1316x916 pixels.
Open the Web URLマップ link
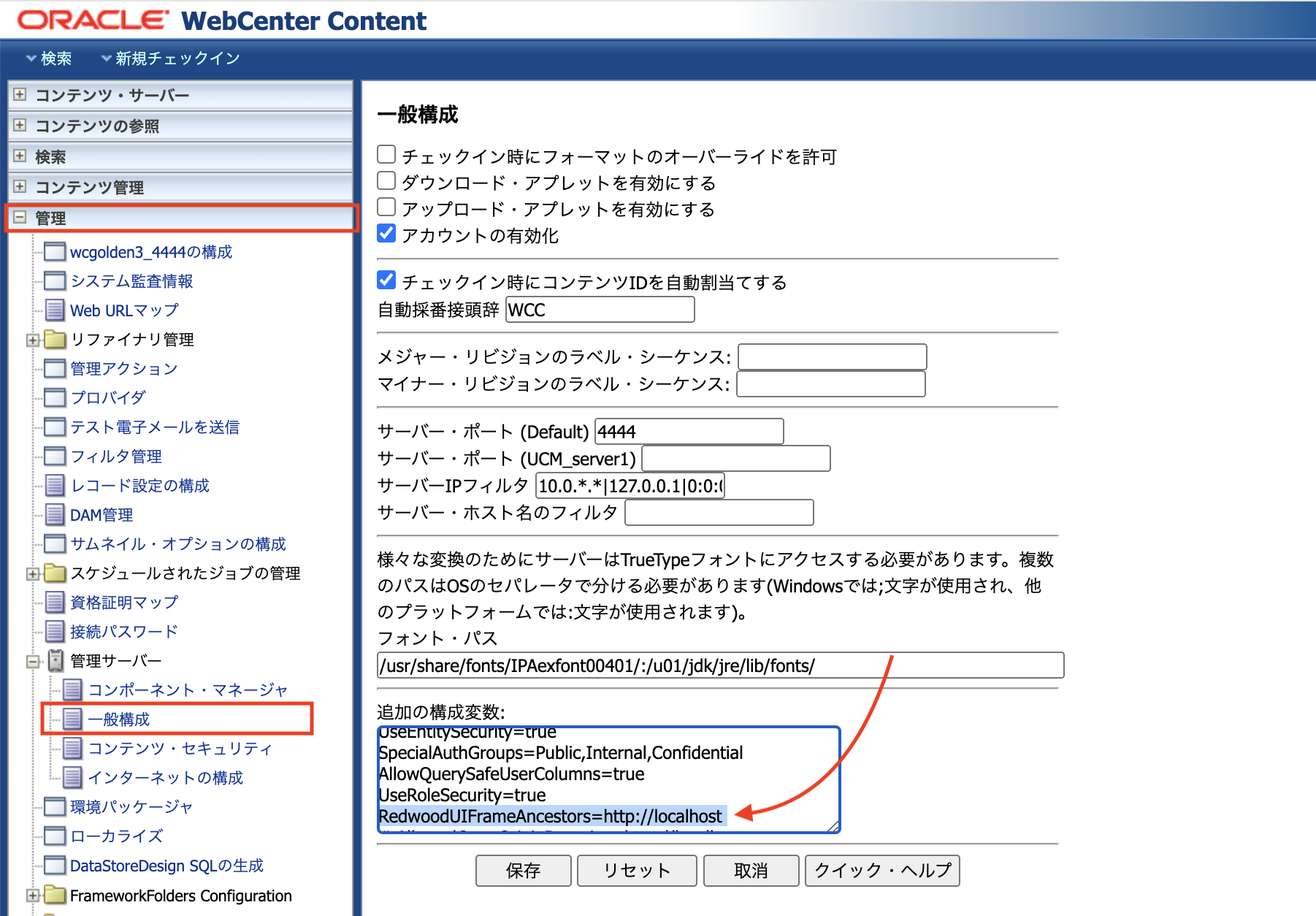tap(124, 310)
